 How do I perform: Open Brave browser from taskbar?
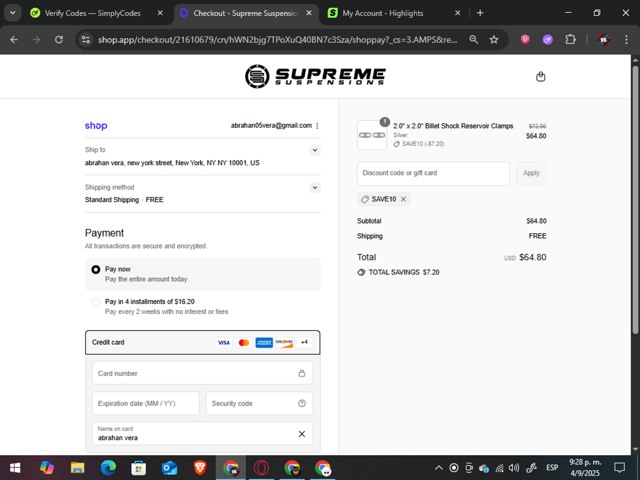[200, 468]
